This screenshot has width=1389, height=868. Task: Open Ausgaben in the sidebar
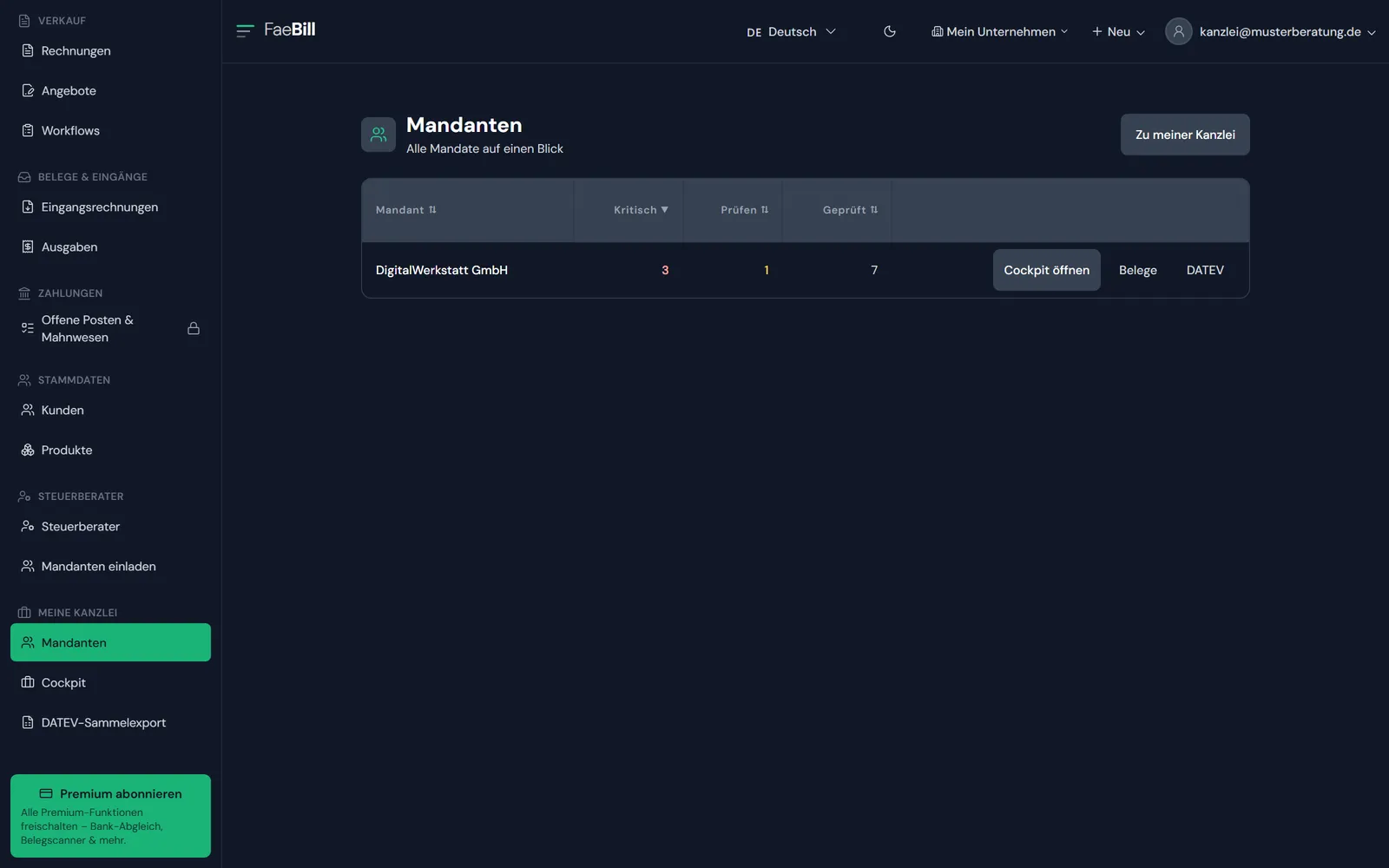point(110,247)
